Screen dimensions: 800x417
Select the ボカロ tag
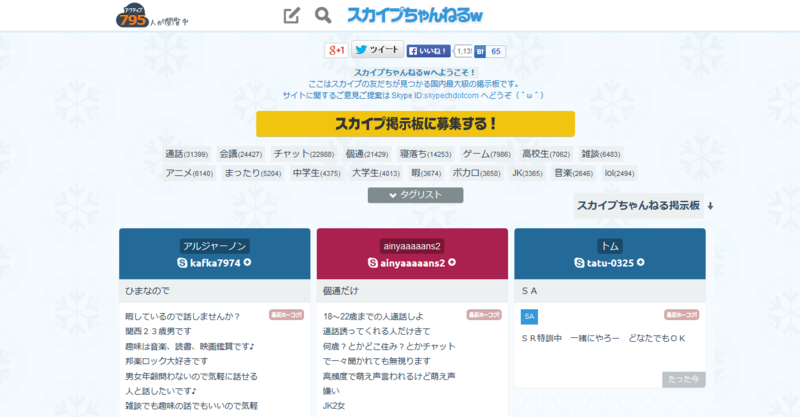point(476,173)
